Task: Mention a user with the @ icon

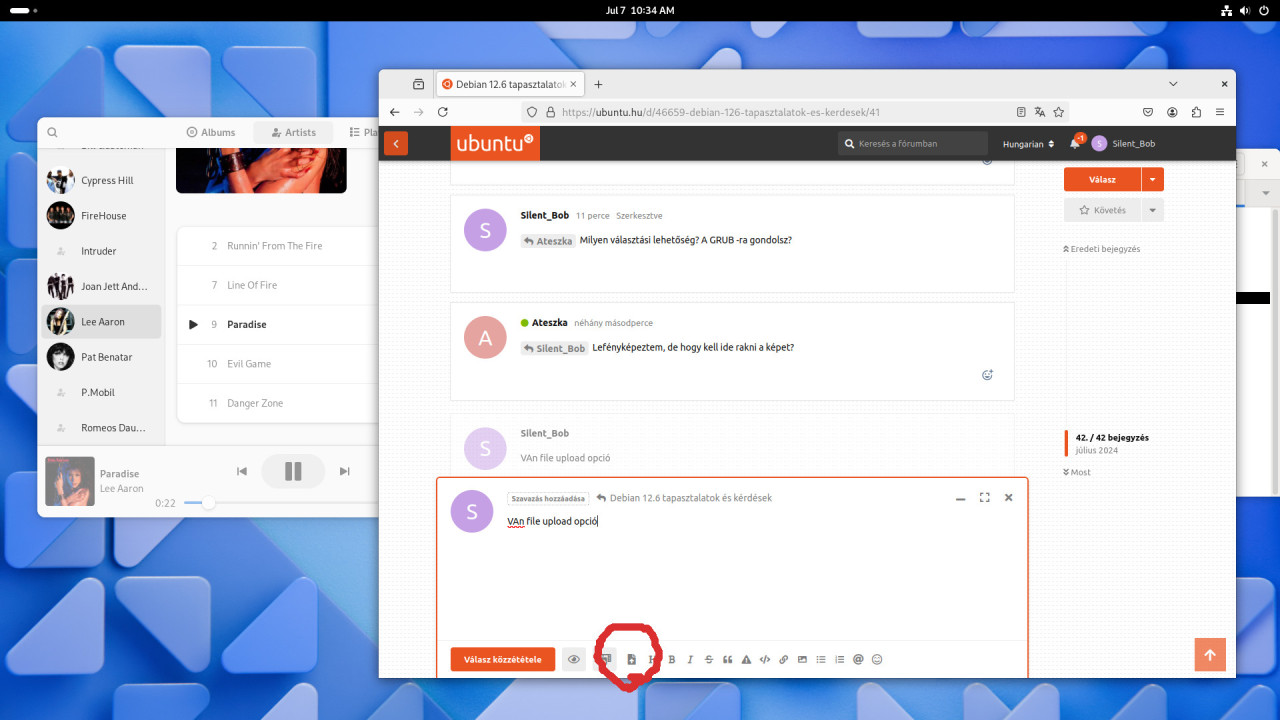Action: point(858,659)
